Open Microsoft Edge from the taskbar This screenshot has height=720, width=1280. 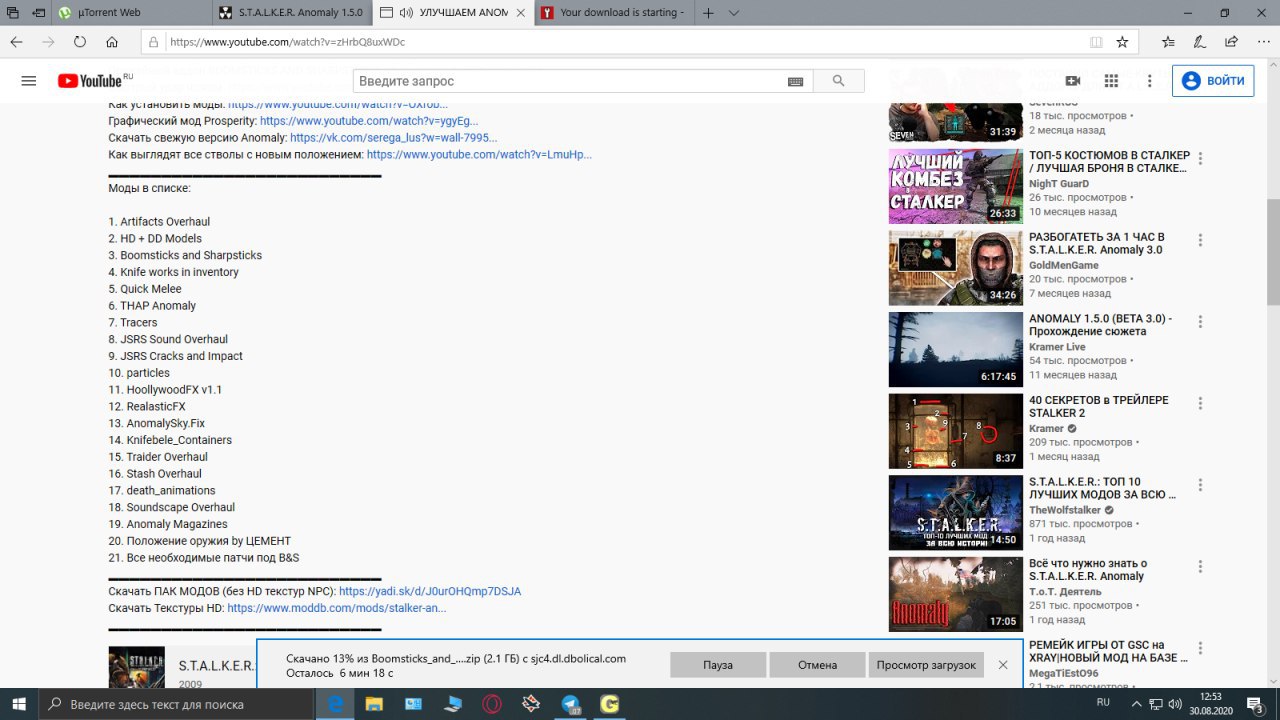pos(337,704)
